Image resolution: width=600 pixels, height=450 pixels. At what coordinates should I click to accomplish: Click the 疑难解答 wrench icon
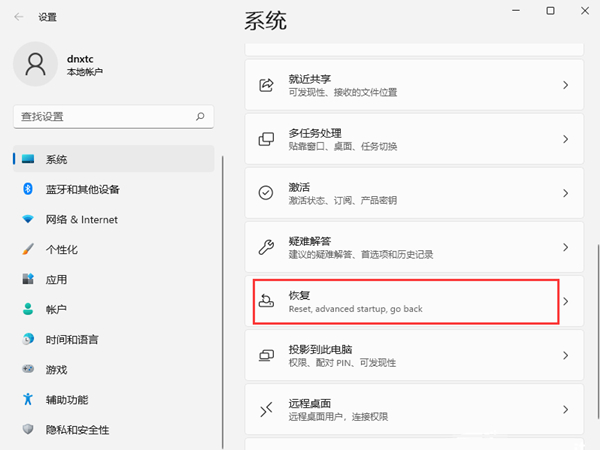[x=266, y=247]
